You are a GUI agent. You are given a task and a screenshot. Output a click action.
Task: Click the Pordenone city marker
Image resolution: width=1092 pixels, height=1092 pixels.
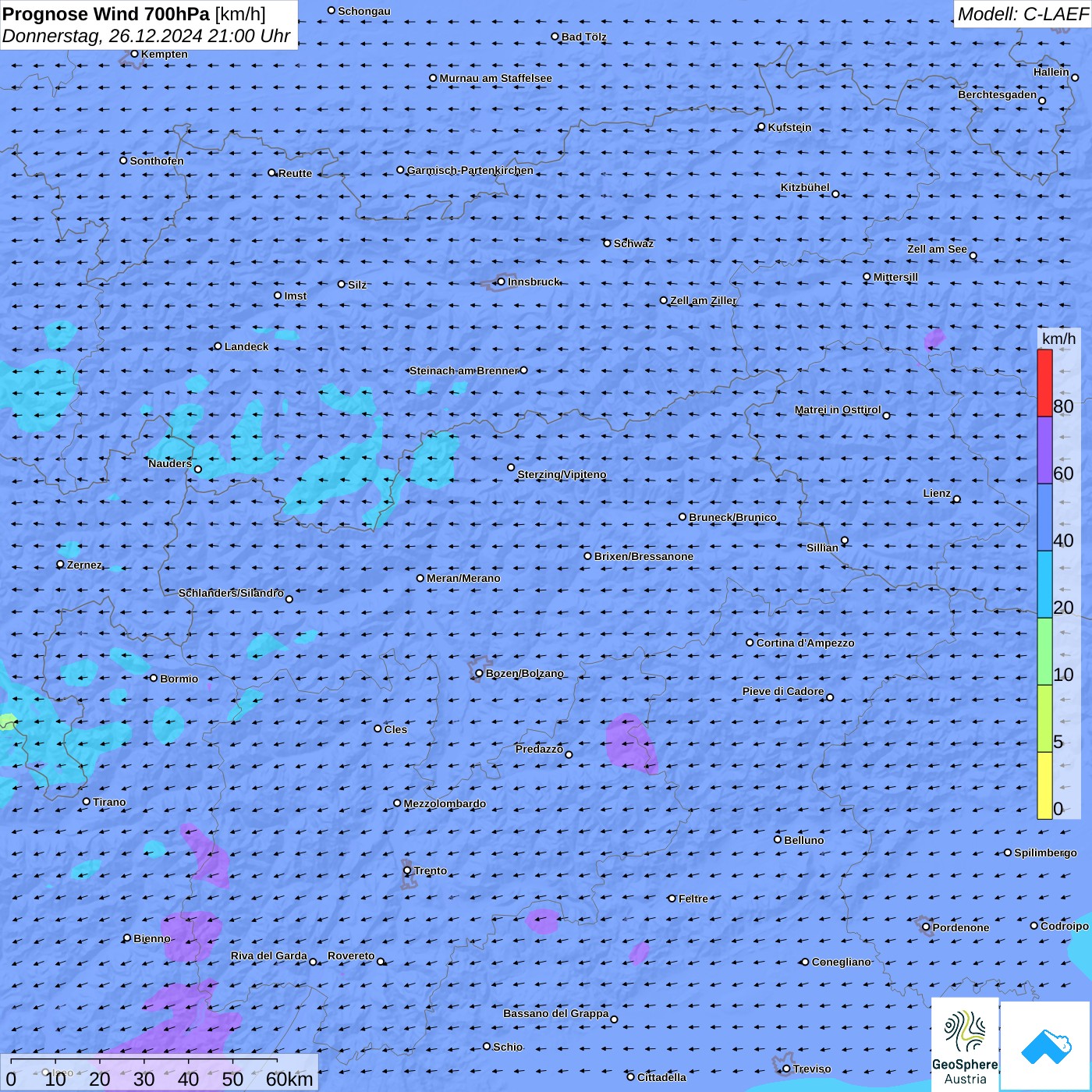tap(926, 927)
